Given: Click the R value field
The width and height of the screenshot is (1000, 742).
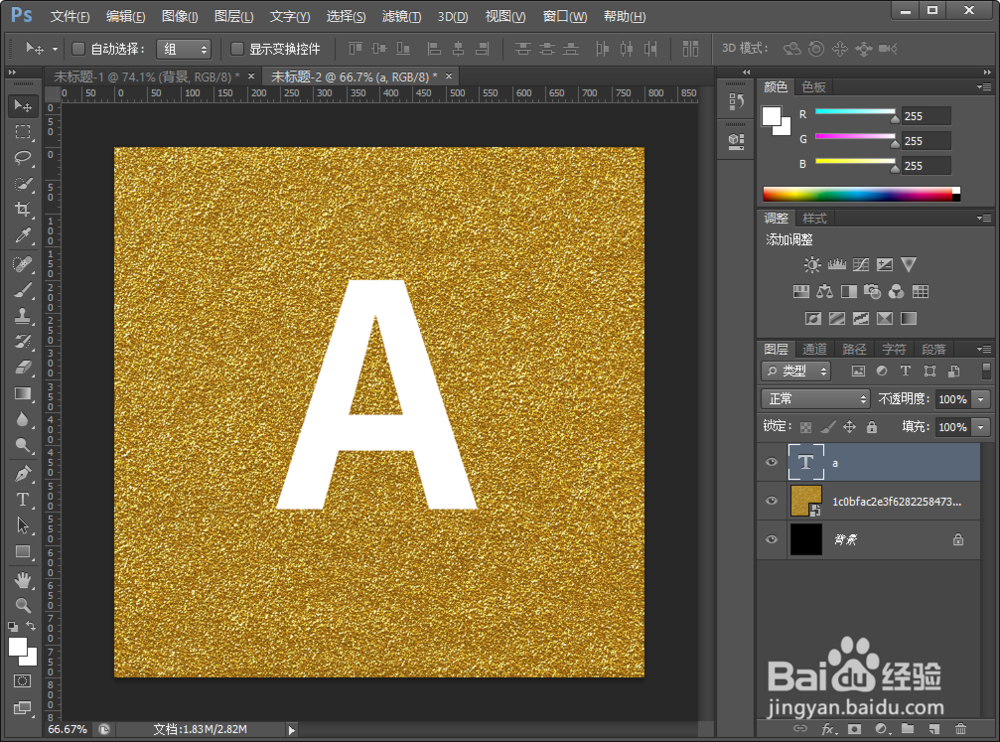Looking at the screenshot, I should (x=925, y=116).
